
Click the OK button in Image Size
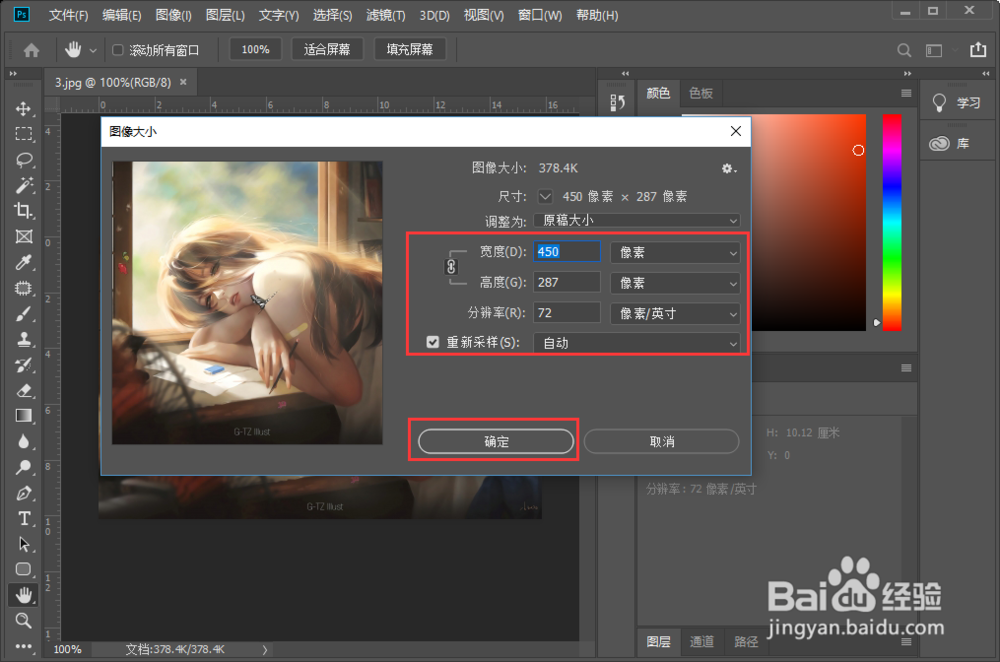tap(496, 441)
